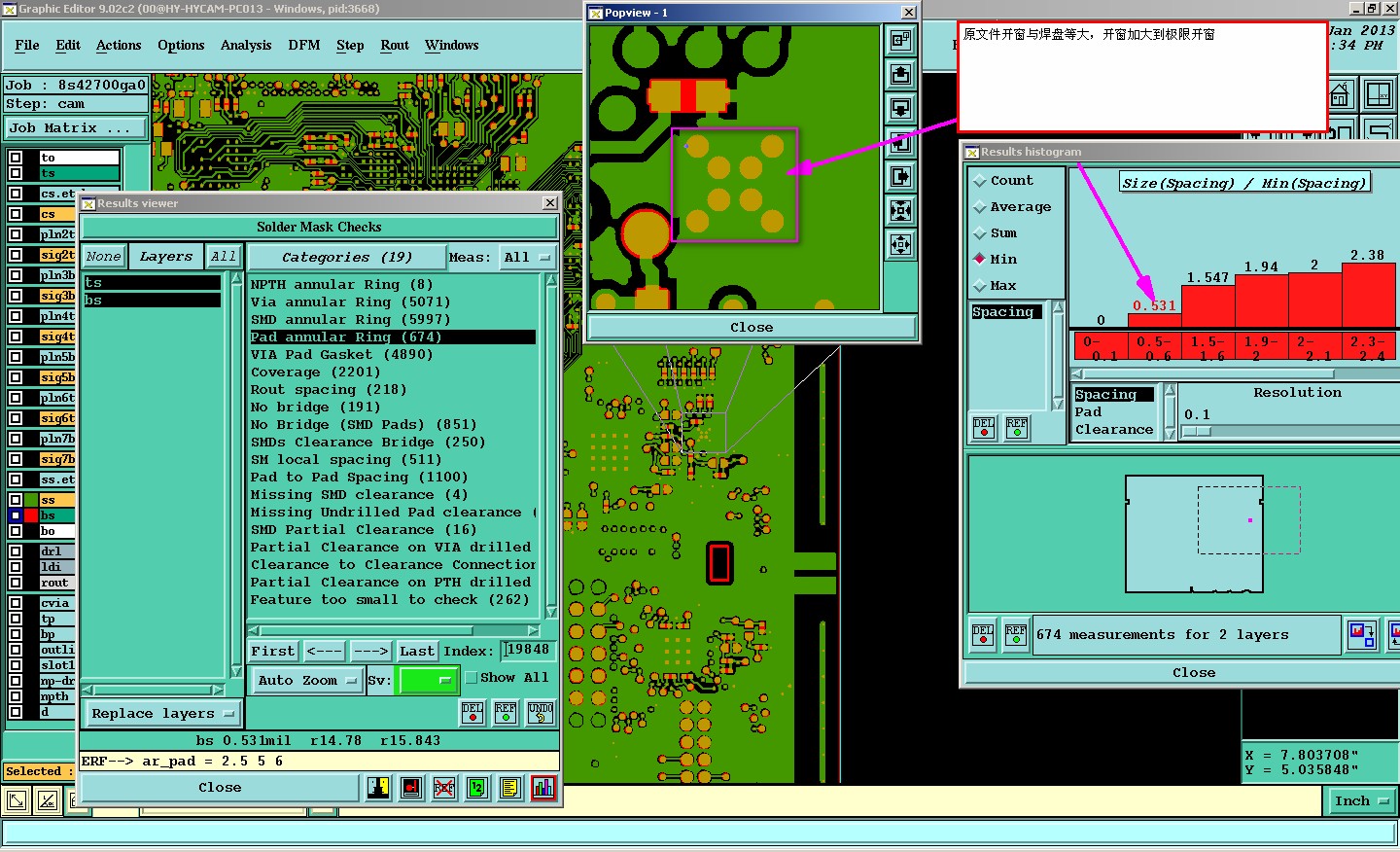This screenshot has height=852, width=1400.
Task: Click Close in Results histogram window
Action: click(x=1194, y=673)
